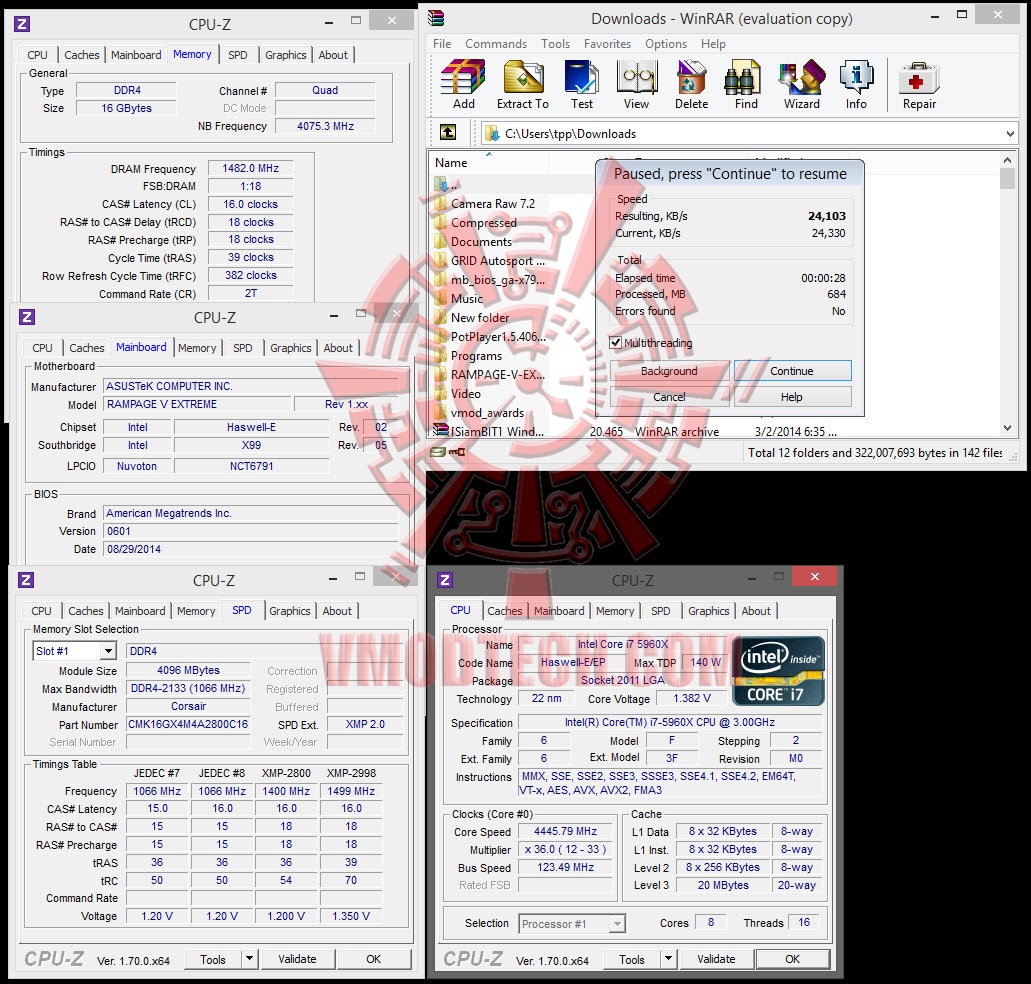Click the Add archive icon in WinRAR
The image size is (1031, 984).
click(463, 77)
